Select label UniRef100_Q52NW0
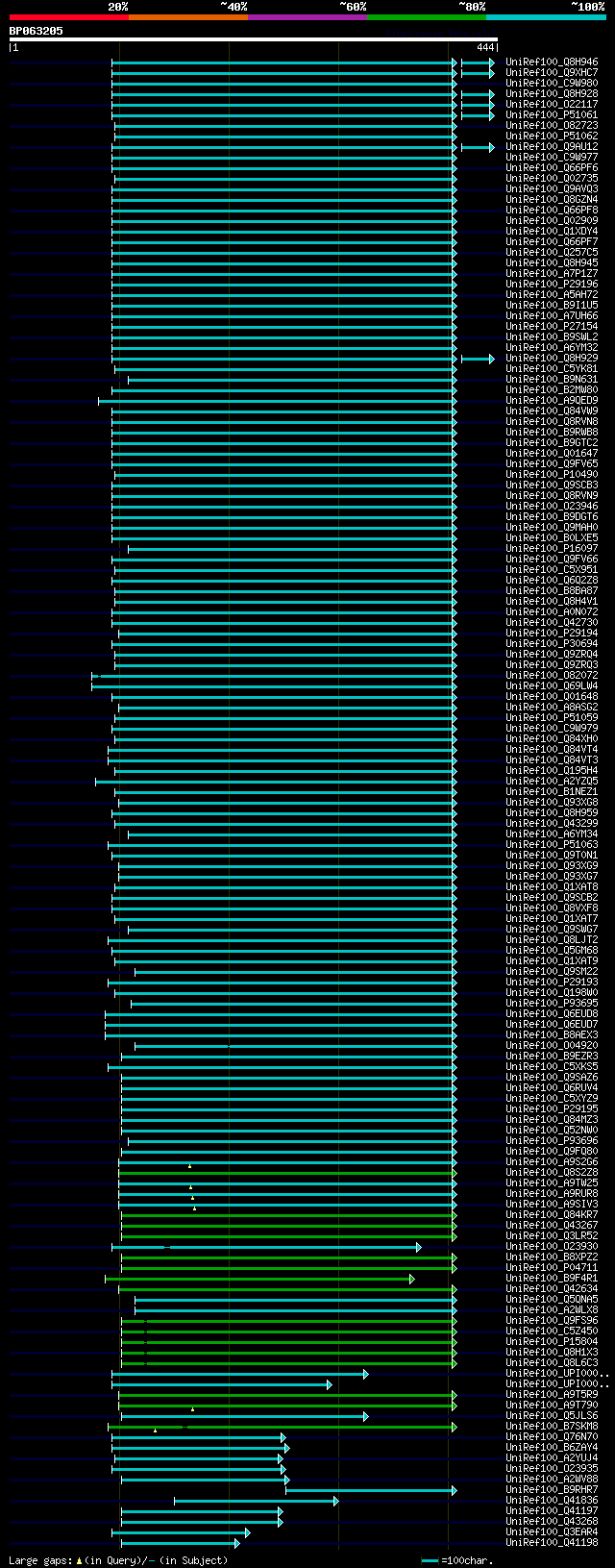The image size is (615, 1568). (x=552, y=1131)
